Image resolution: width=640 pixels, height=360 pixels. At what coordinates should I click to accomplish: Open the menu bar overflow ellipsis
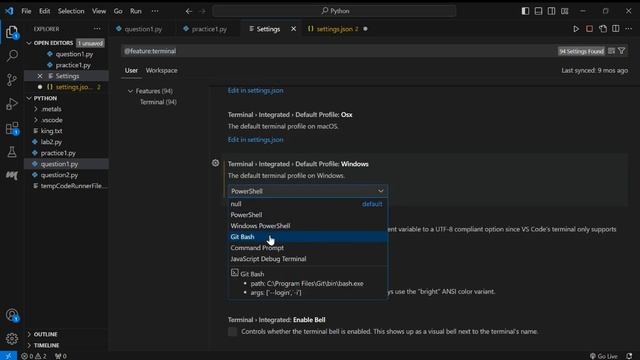pos(155,11)
